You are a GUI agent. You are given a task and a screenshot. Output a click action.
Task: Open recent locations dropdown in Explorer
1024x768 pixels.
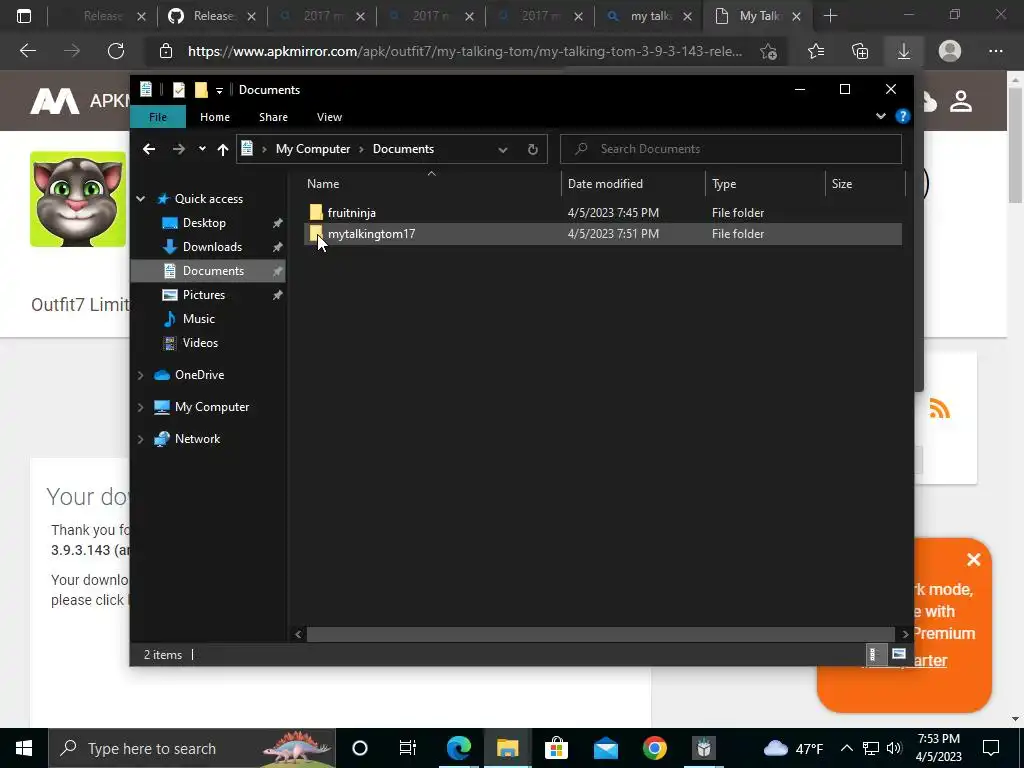point(202,149)
